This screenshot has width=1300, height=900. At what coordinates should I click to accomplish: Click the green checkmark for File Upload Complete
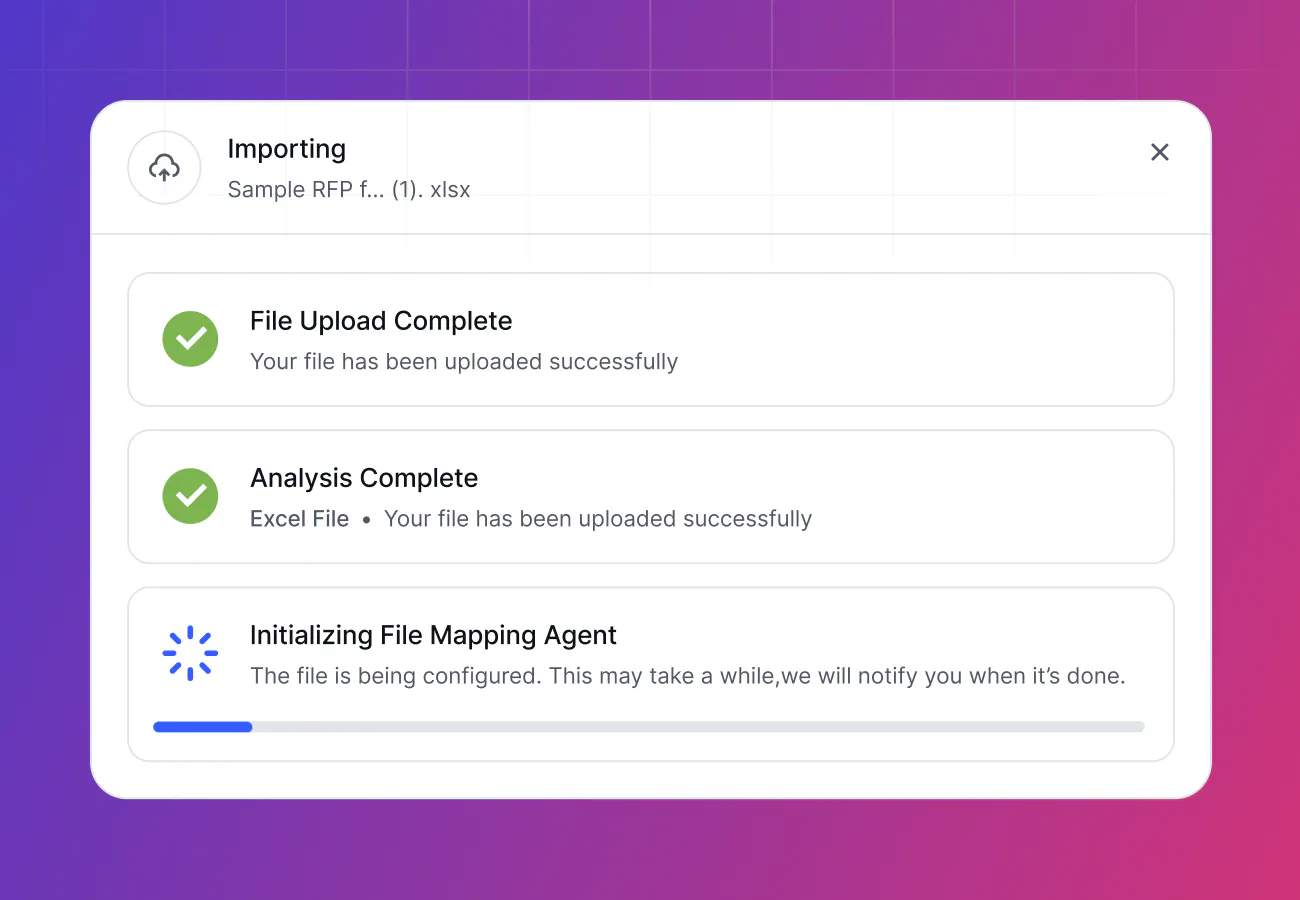190,339
